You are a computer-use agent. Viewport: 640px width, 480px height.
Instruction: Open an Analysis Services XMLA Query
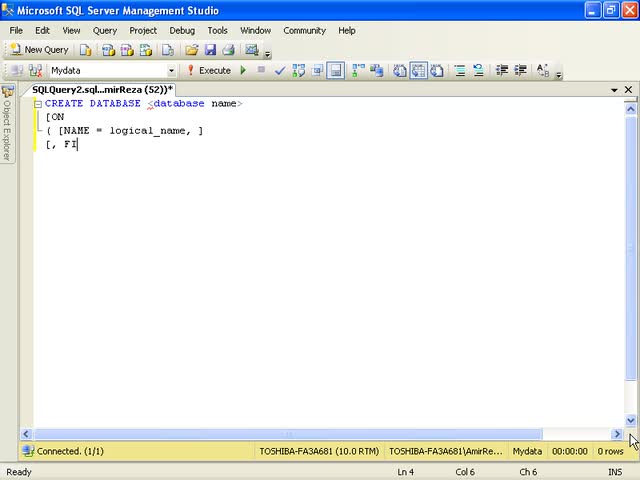click(x=146, y=50)
